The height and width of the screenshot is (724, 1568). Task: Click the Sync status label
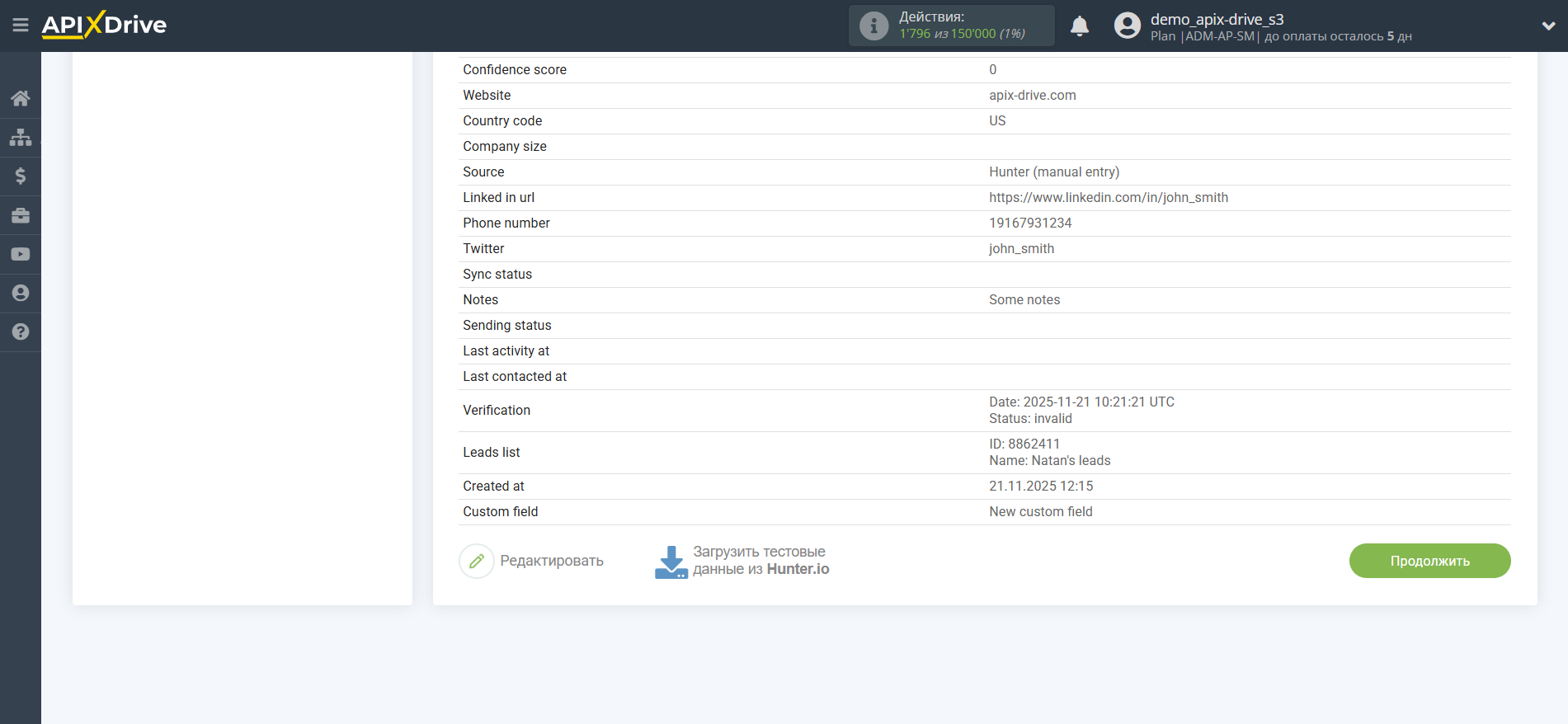click(x=497, y=275)
